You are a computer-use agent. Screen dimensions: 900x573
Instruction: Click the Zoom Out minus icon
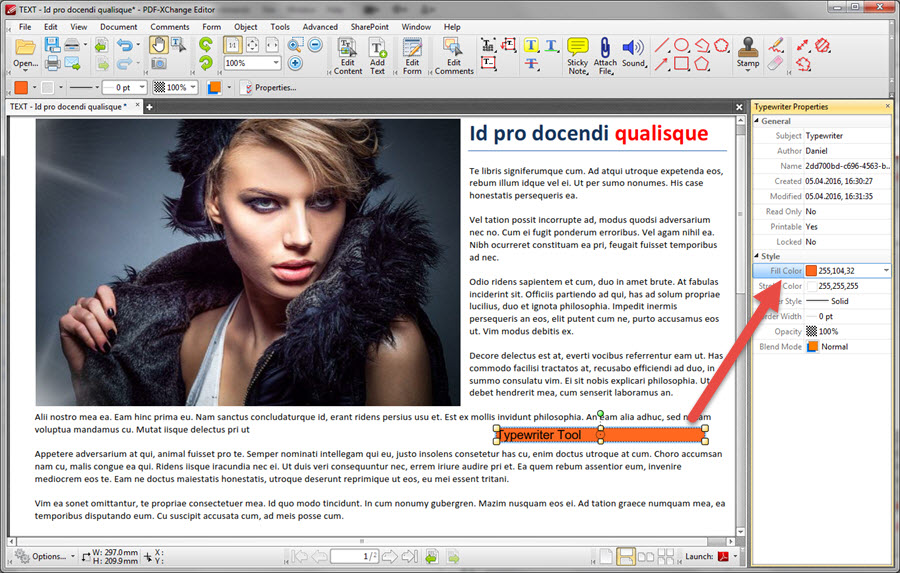tap(315, 45)
